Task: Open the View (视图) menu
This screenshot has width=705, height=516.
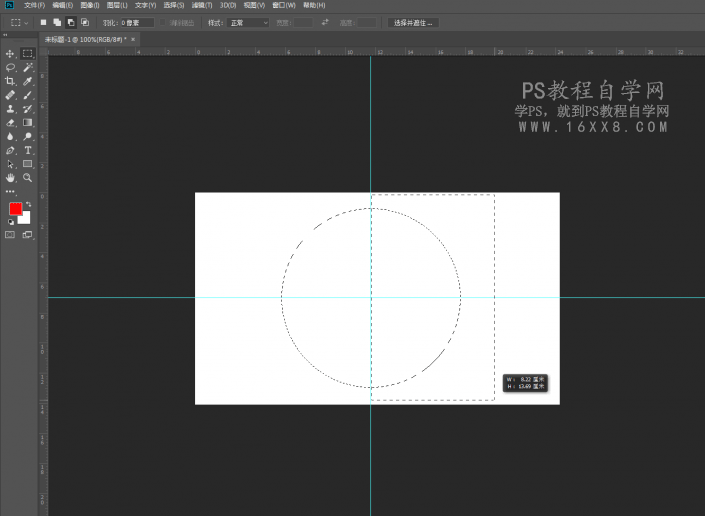Action: pos(254,5)
